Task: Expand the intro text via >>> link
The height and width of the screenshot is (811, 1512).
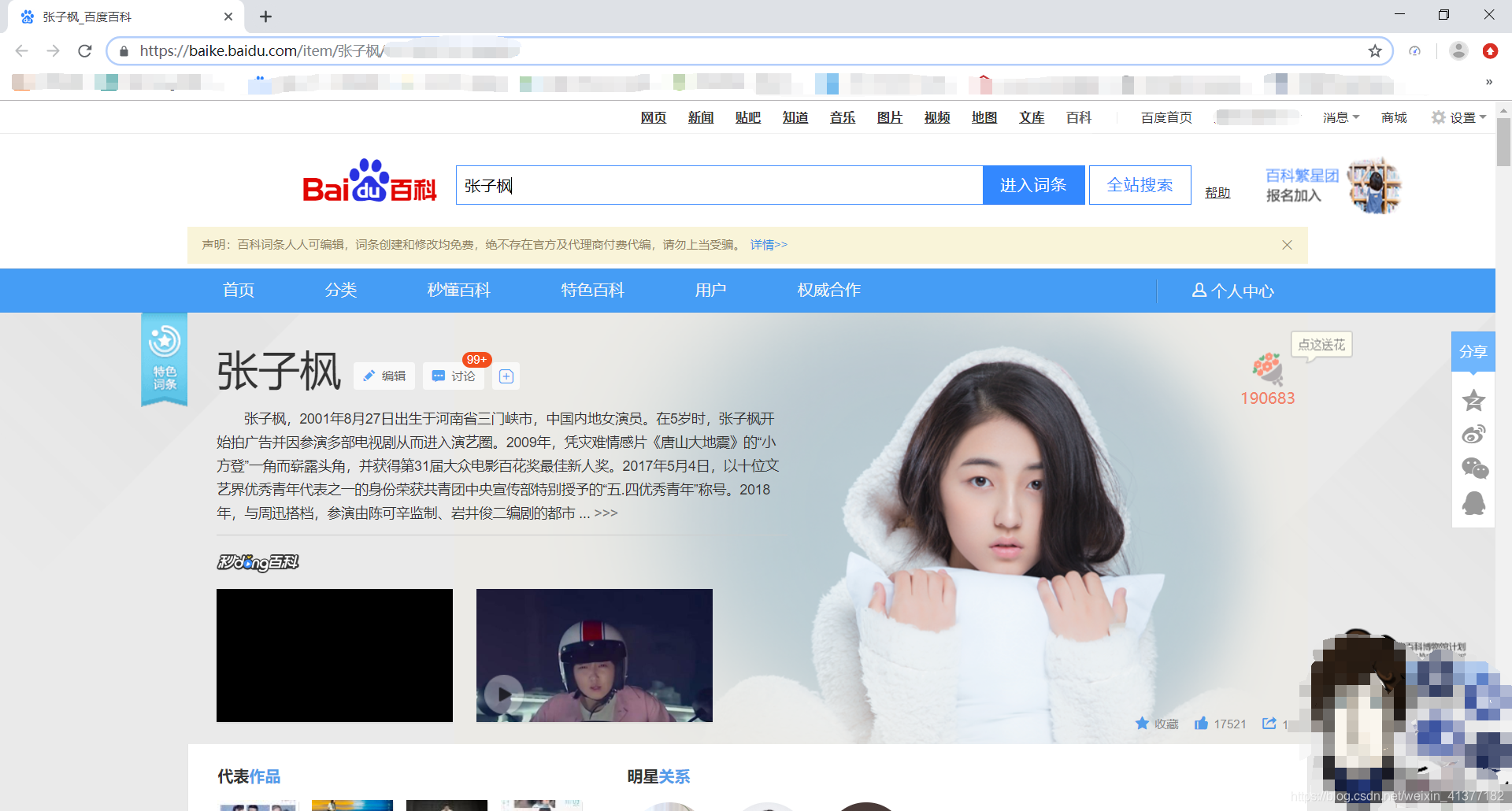Action: click(606, 513)
